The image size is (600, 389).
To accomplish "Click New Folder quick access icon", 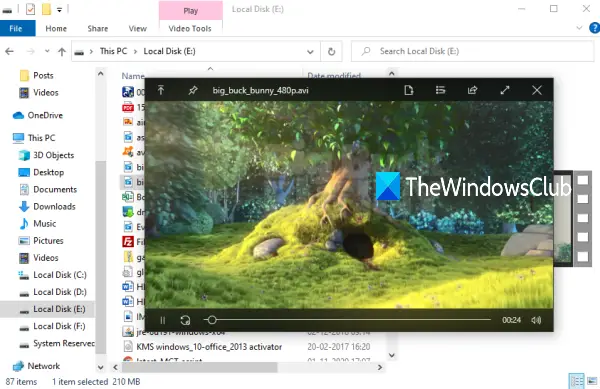I will pyautogui.click(x=46, y=9).
